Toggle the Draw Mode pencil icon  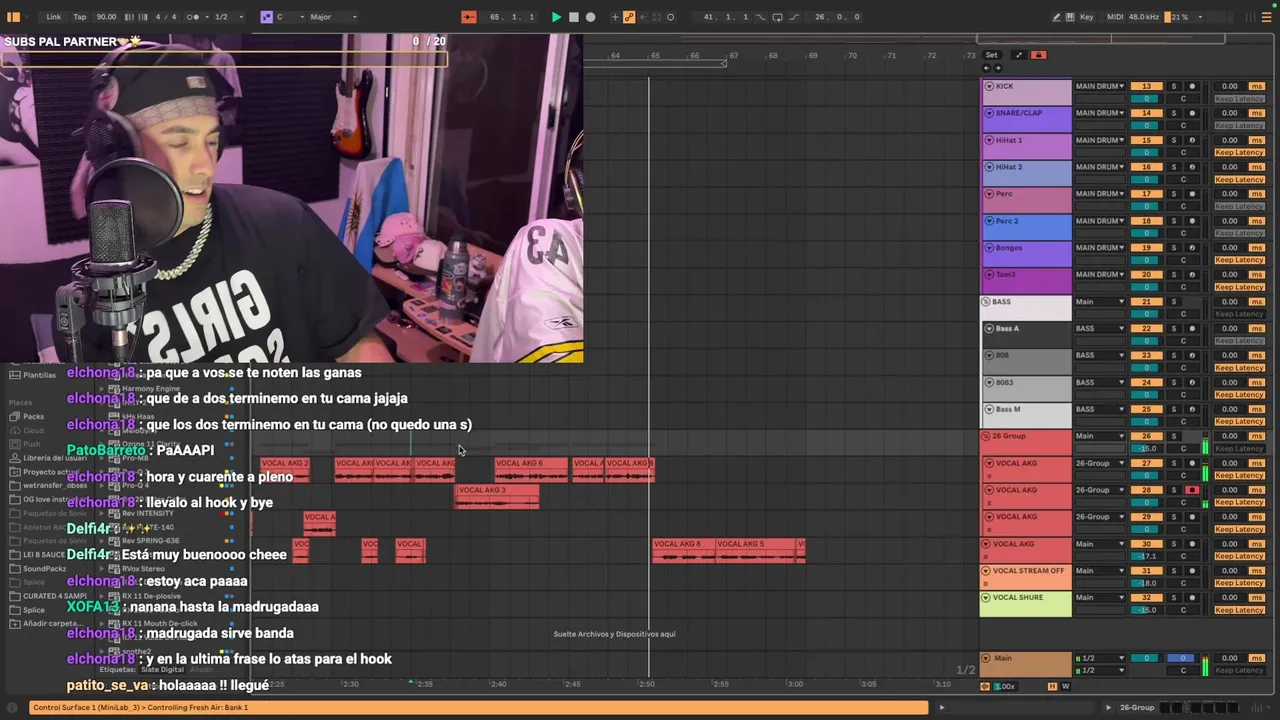[1057, 17]
